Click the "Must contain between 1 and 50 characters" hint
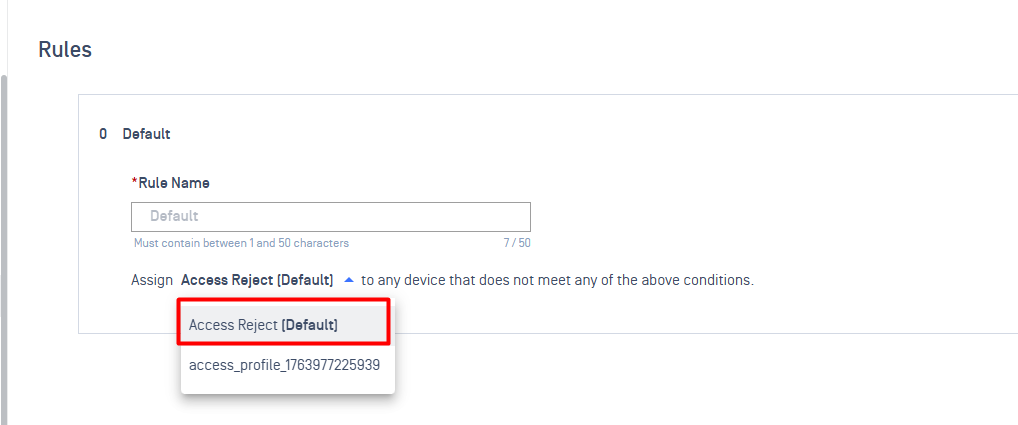Viewport: 1018px width, 425px height. coord(241,243)
